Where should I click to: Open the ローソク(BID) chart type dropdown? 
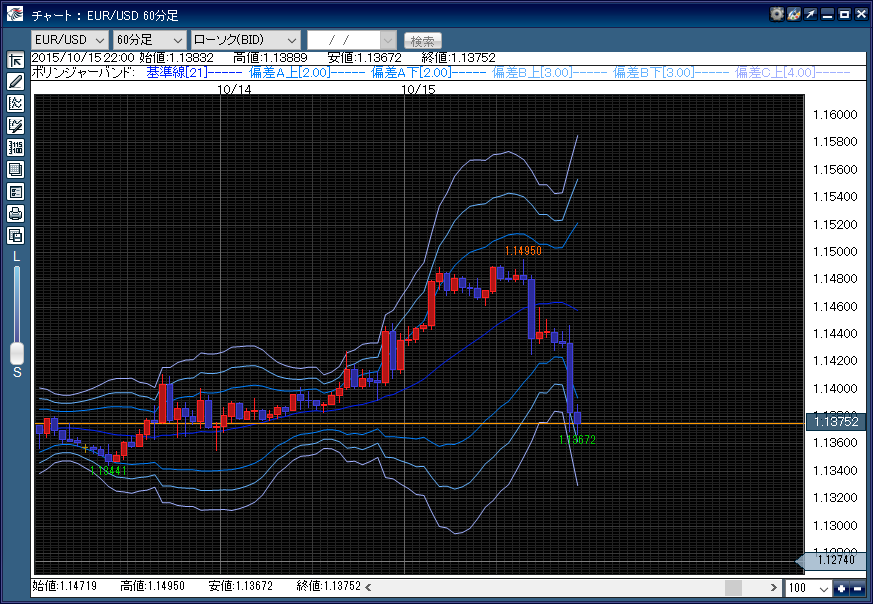point(246,40)
